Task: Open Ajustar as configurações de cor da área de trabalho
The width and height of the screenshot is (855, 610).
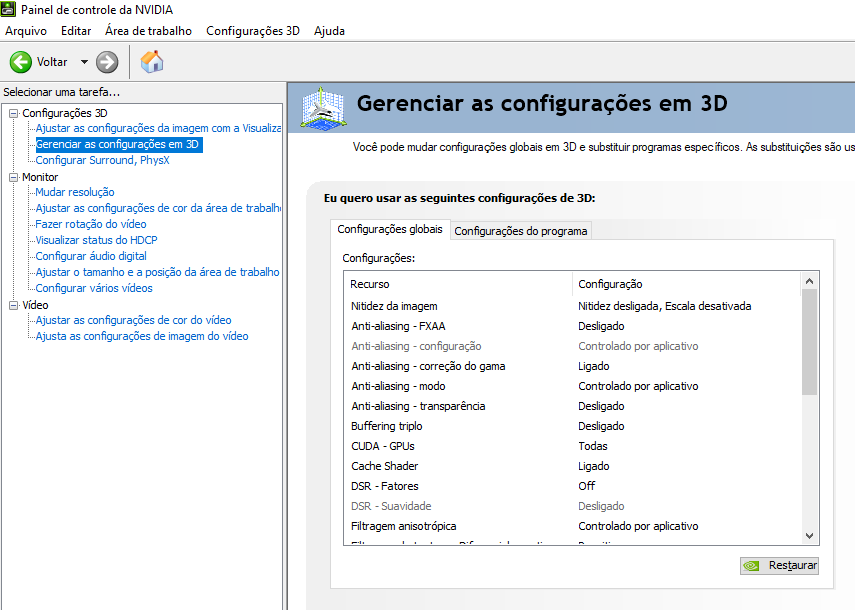Action: coord(158,208)
